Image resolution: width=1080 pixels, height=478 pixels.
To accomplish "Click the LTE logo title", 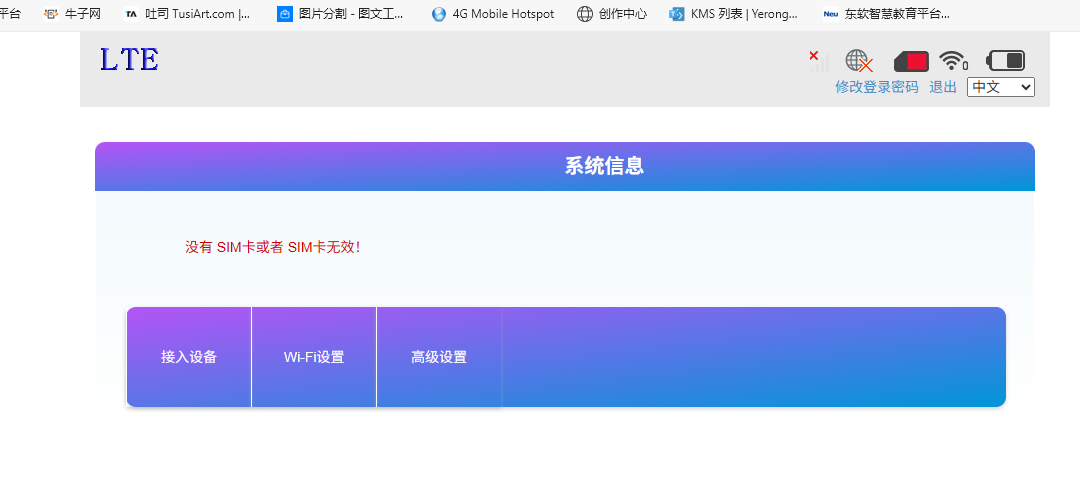I will pos(129,60).
